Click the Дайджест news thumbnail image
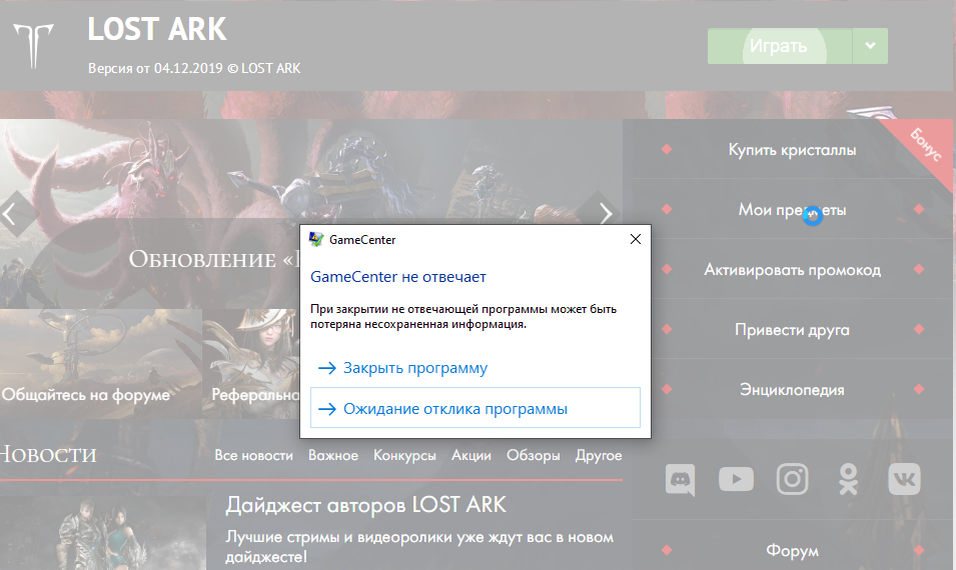This screenshot has width=956, height=570. pos(102,534)
